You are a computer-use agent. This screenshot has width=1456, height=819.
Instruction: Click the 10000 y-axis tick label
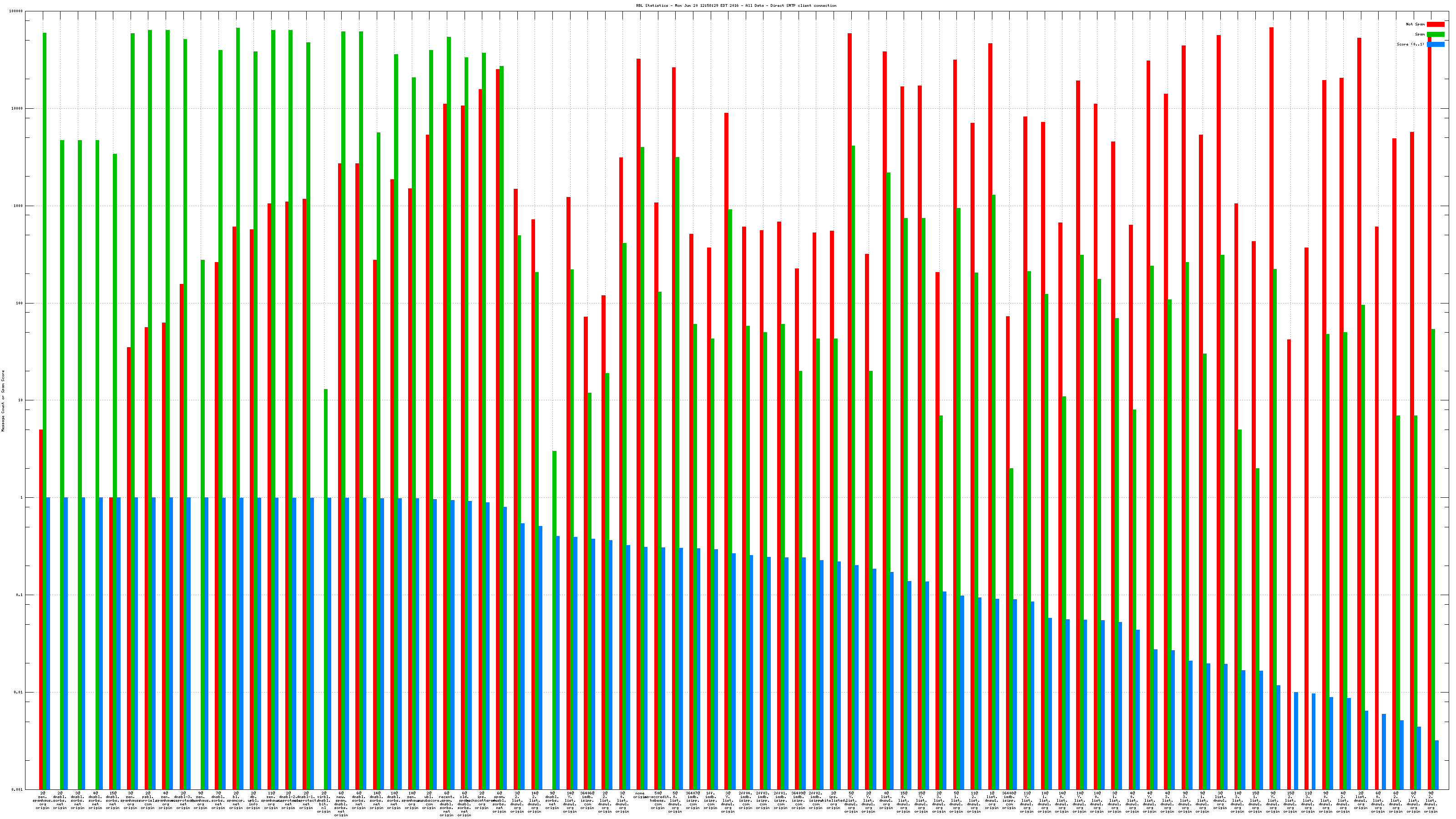tap(18, 109)
